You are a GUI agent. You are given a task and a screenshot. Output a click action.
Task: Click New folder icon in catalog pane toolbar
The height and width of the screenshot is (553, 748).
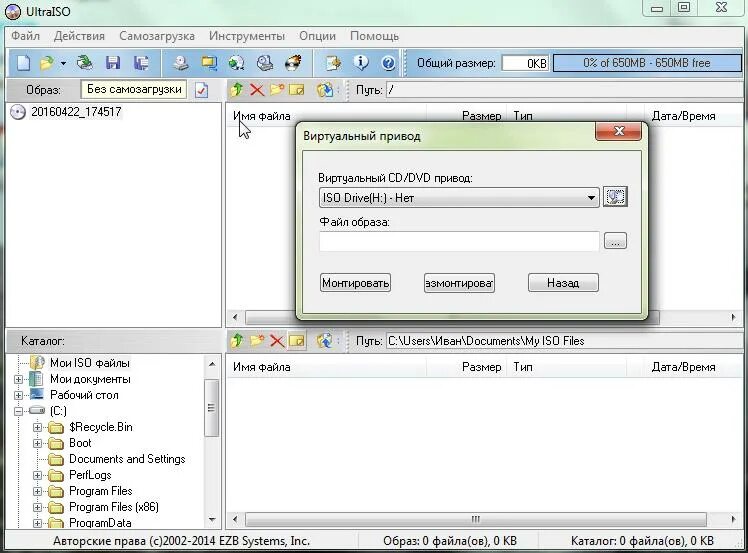point(257,341)
